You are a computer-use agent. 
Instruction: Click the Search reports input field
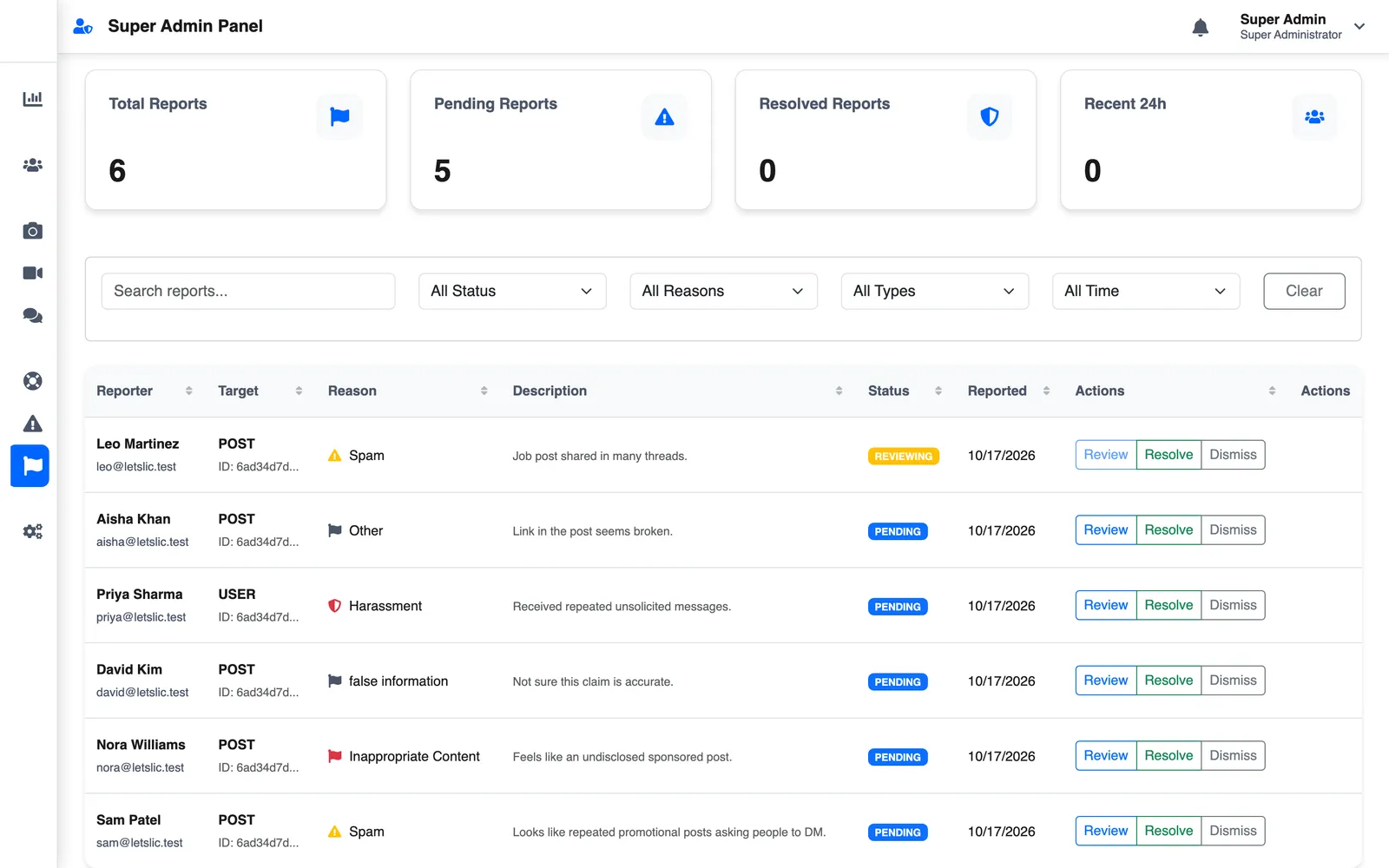point(248,292)
